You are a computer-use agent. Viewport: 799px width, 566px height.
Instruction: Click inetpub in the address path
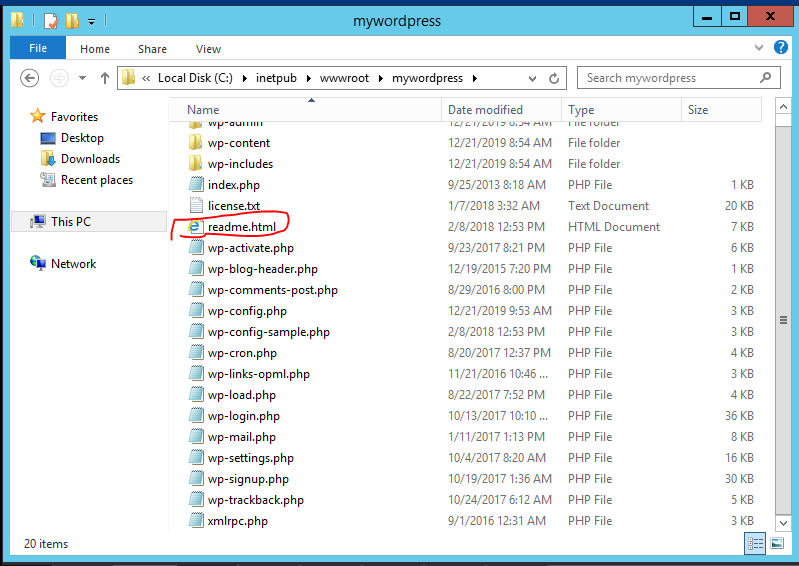276,78
